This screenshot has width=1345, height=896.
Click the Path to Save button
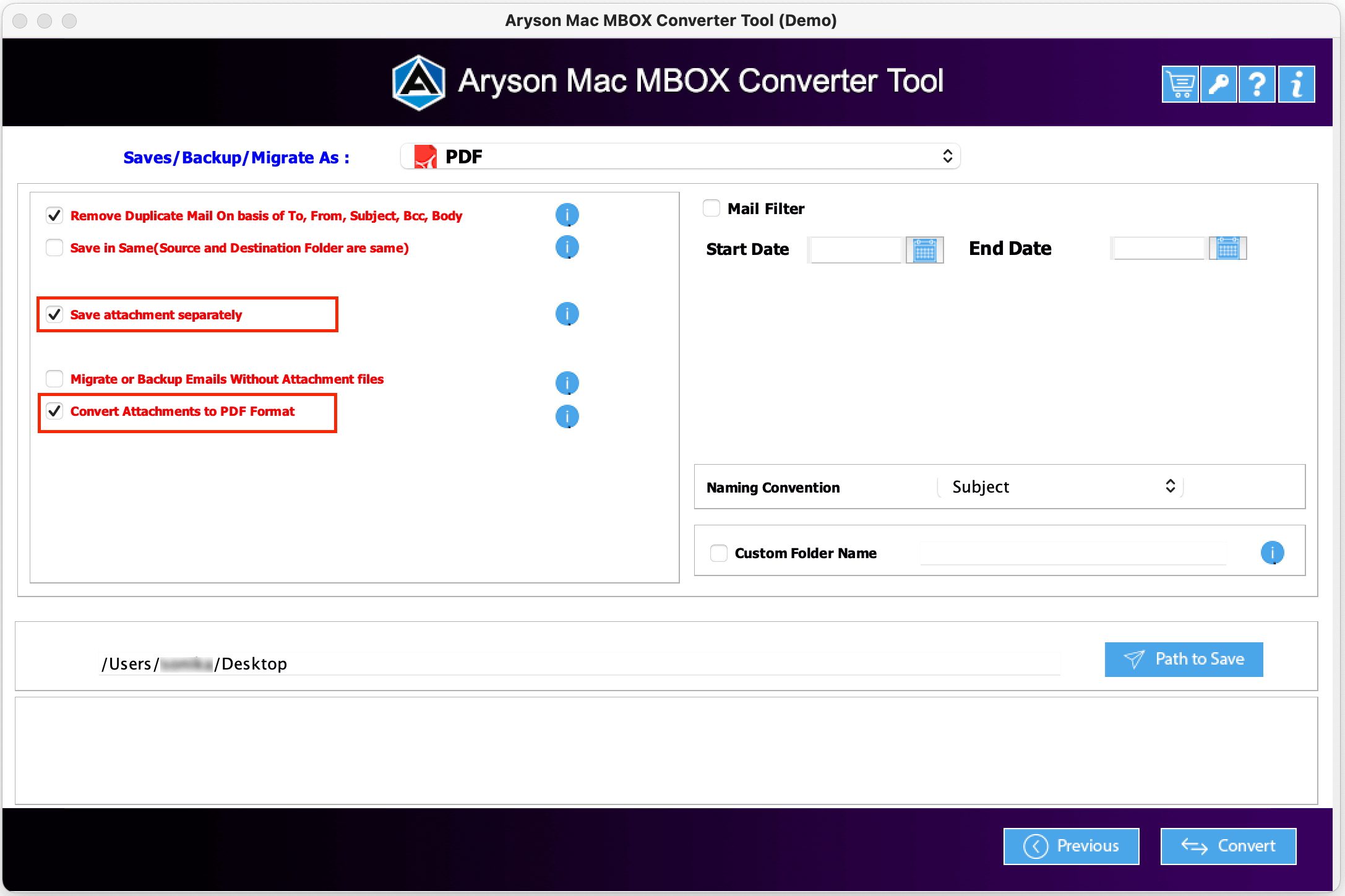pos(1184,660)
